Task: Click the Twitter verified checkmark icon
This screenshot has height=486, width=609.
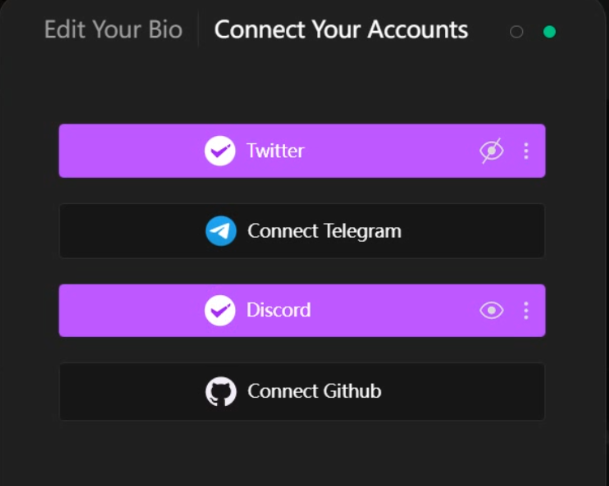Action: coord(220,151)
